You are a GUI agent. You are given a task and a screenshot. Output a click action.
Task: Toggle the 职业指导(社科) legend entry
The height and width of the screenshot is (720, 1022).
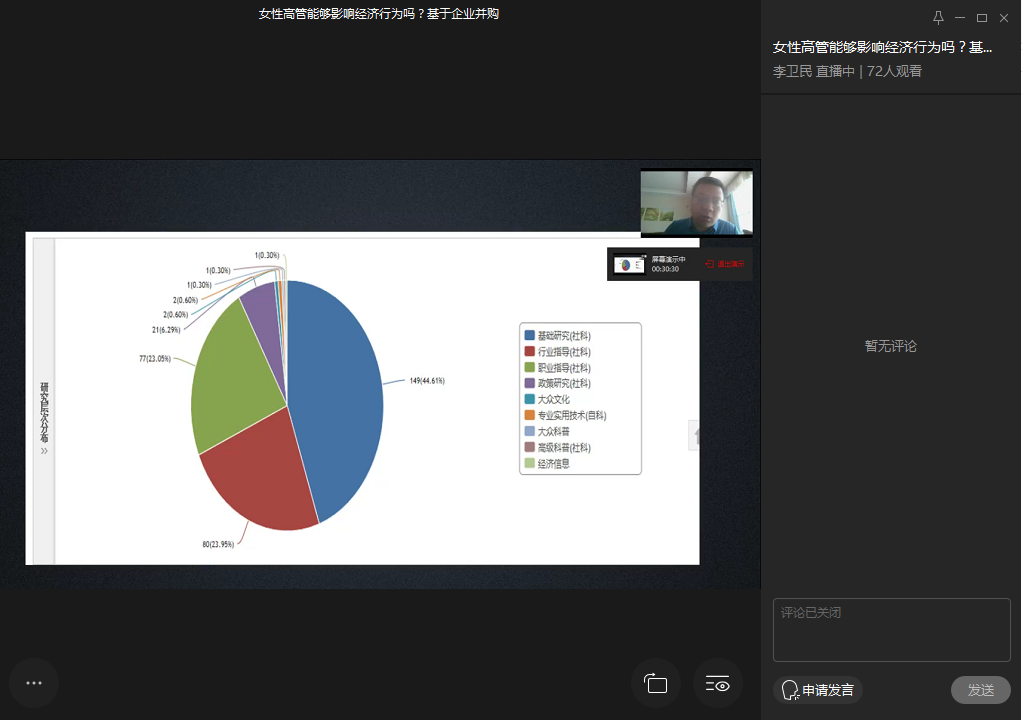click(x=563, y=368)
